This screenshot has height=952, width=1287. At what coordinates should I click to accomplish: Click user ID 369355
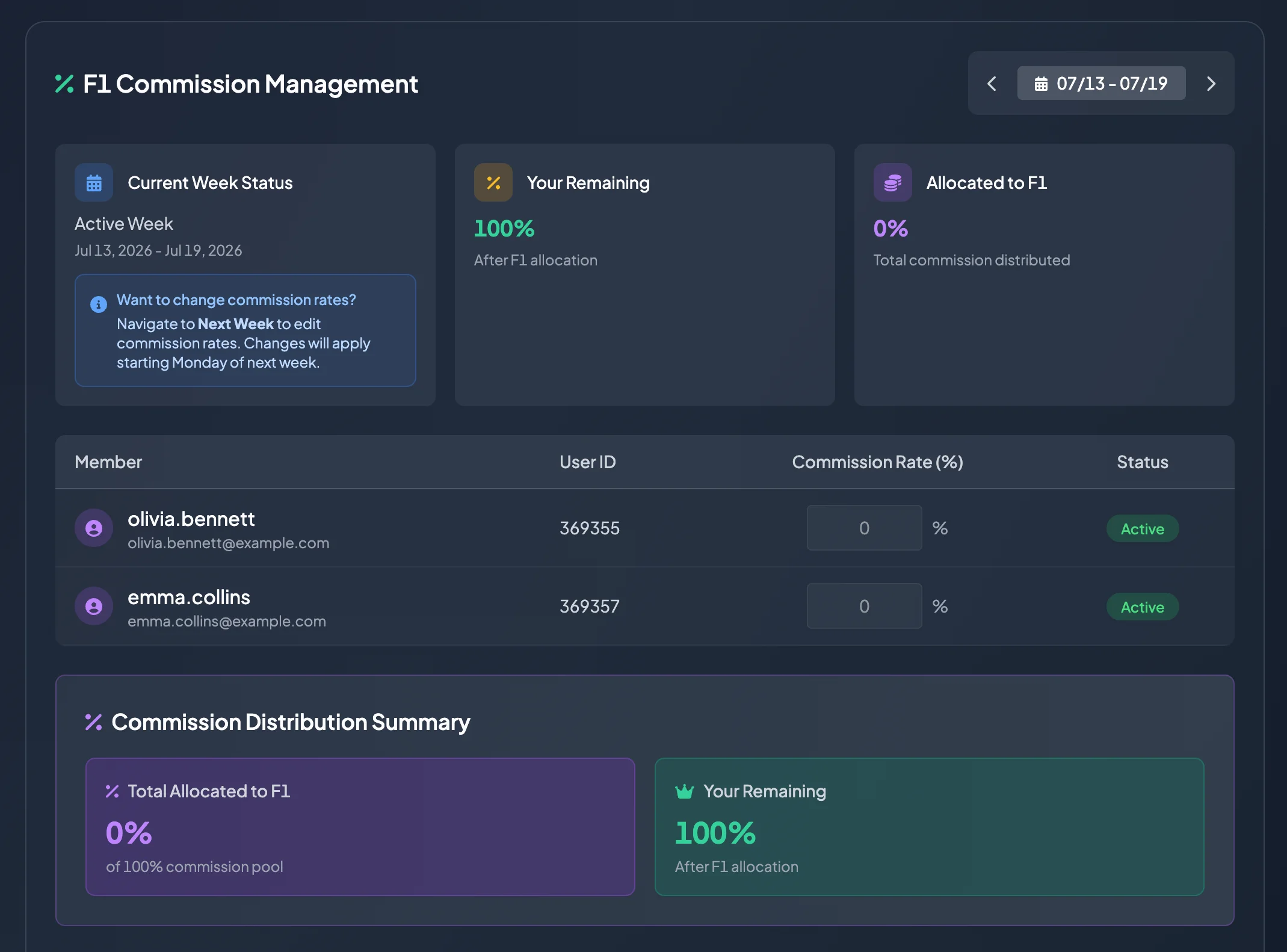(x=590, y=528)
